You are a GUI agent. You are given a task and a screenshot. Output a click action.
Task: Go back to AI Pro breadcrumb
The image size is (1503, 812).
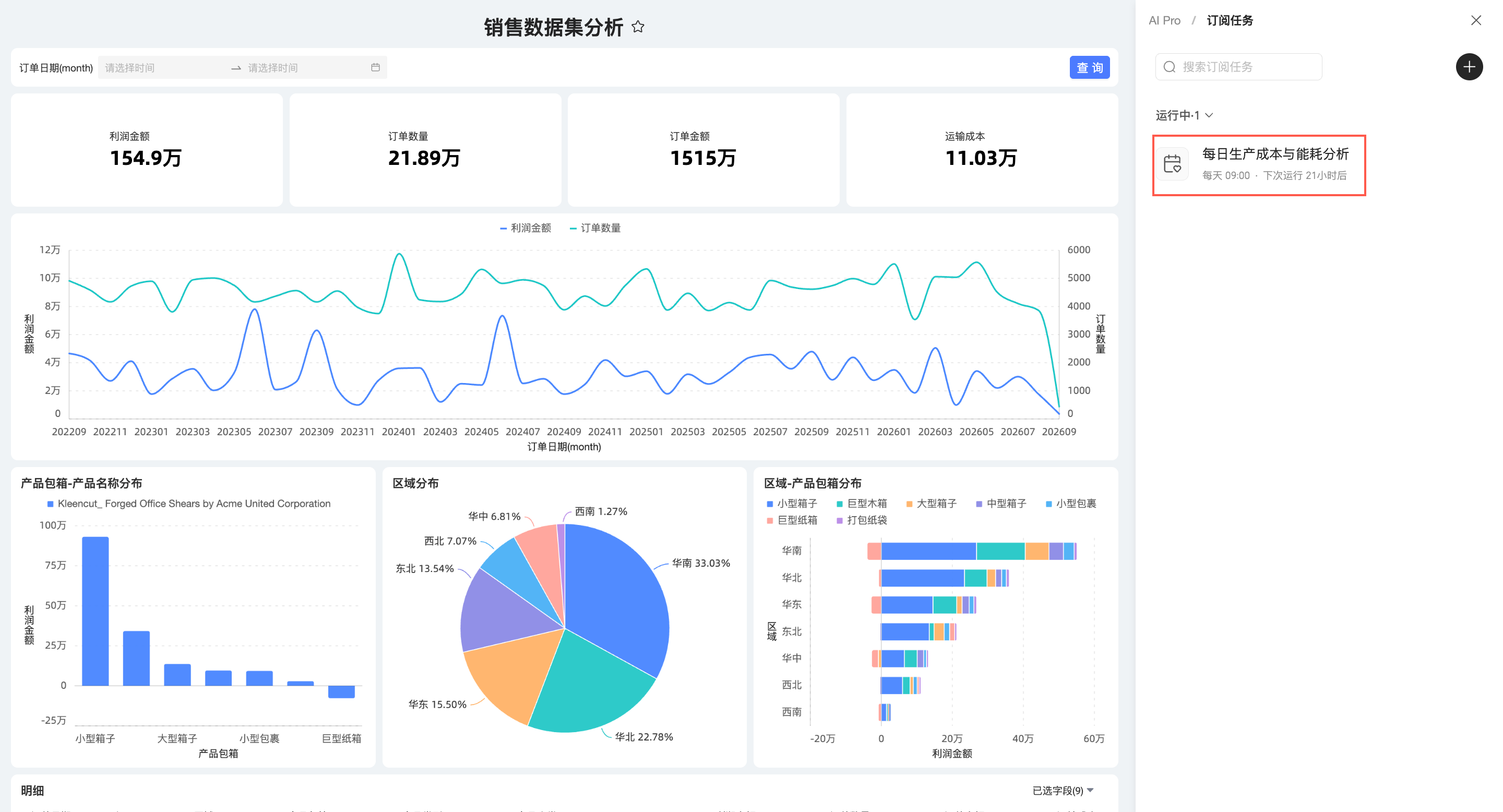pyautogui.click(x=1164, y=21)
